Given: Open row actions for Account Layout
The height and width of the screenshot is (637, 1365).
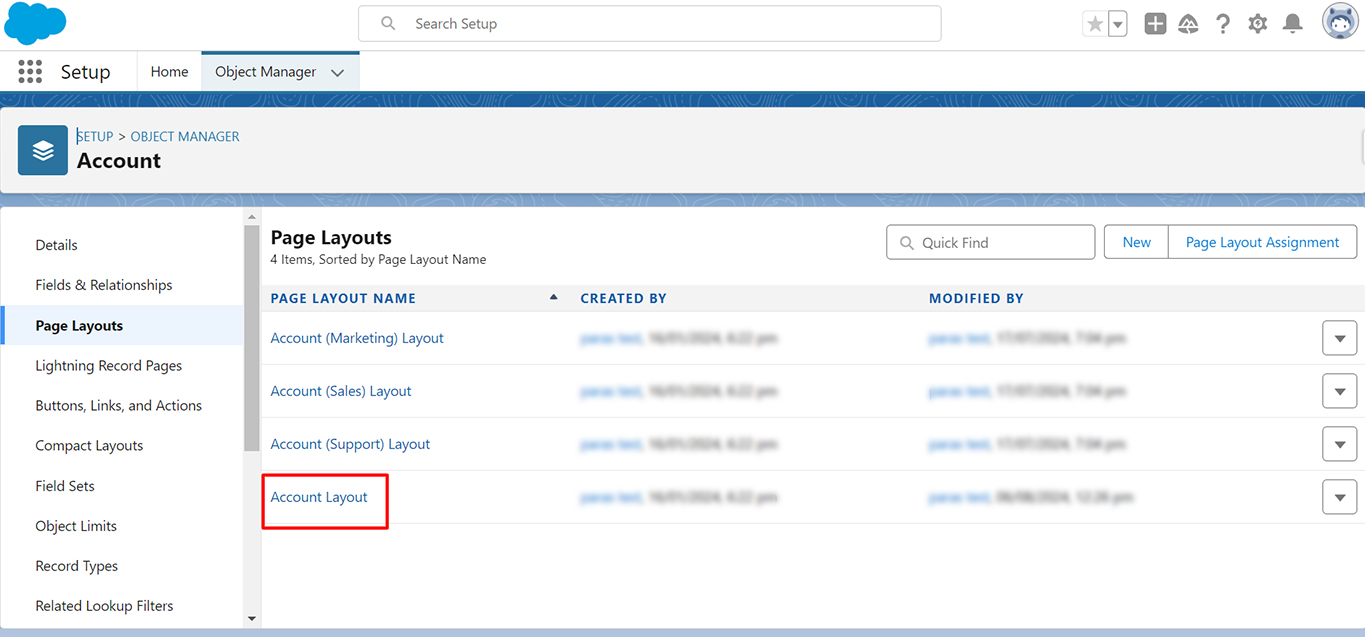Looking at the screenshot, I should click(x=1339, y=497).
